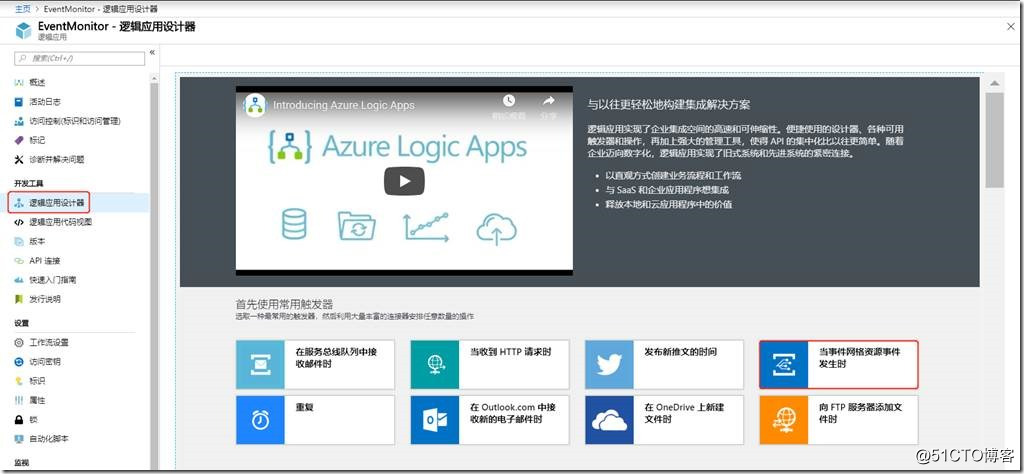This screenshot has height=474, width=1024.
Task: Select the HTTP request trigger icon
Action: point(435,364)
